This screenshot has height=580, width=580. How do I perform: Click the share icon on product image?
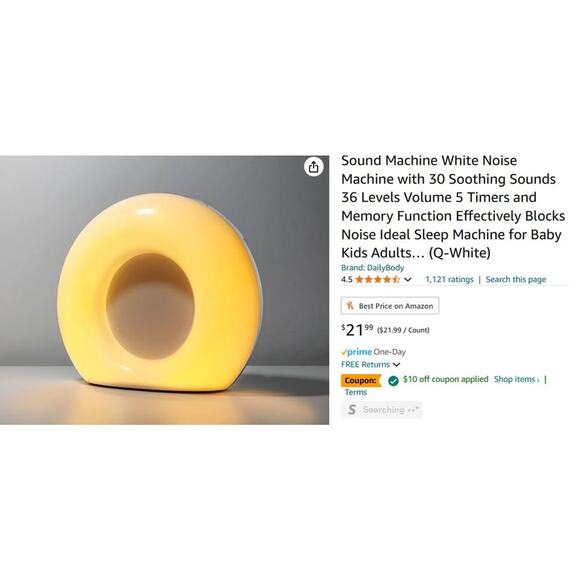coord(314,167)
